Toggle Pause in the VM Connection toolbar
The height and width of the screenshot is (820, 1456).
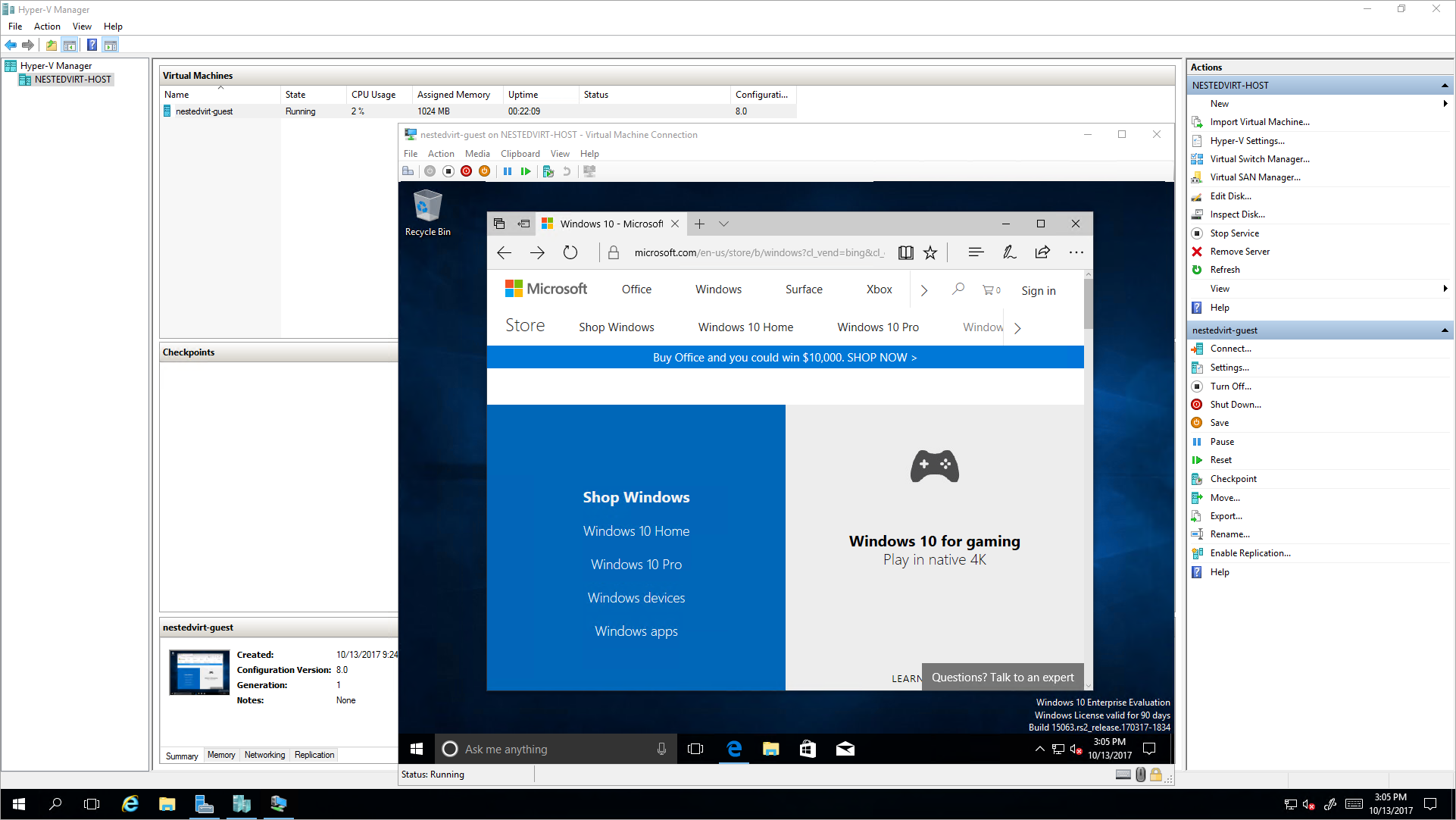pyautogui.click(x=508, y=171)
